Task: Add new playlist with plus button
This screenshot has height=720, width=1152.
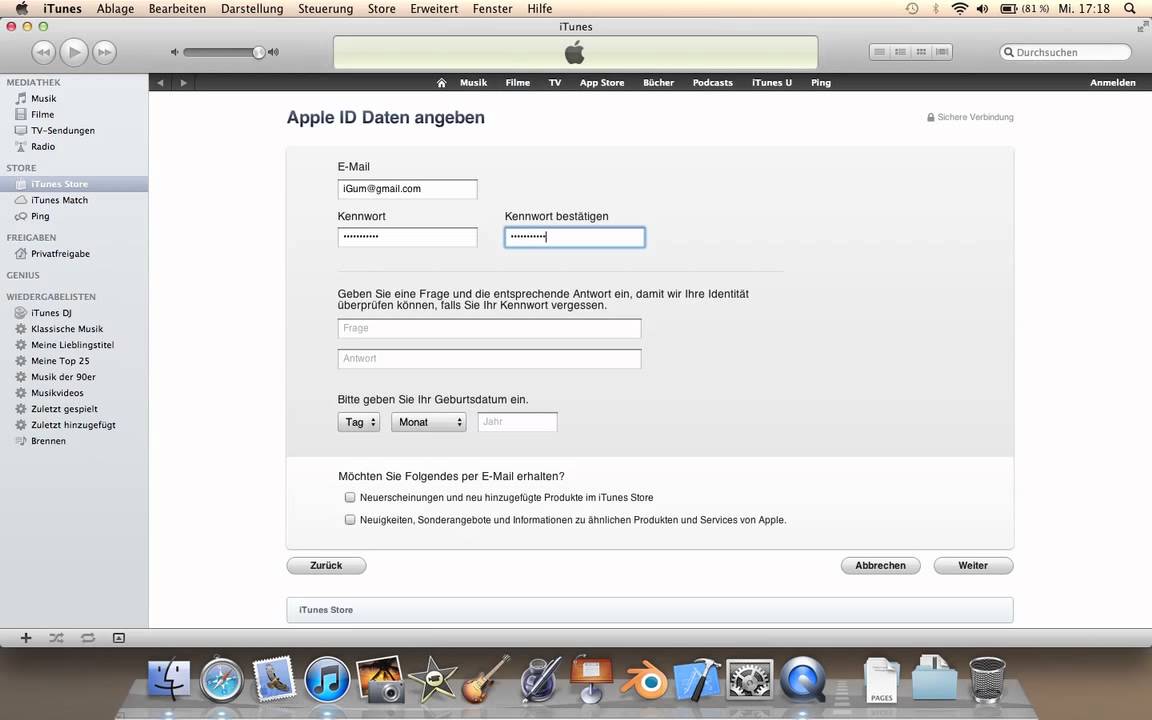Action: 26,638
